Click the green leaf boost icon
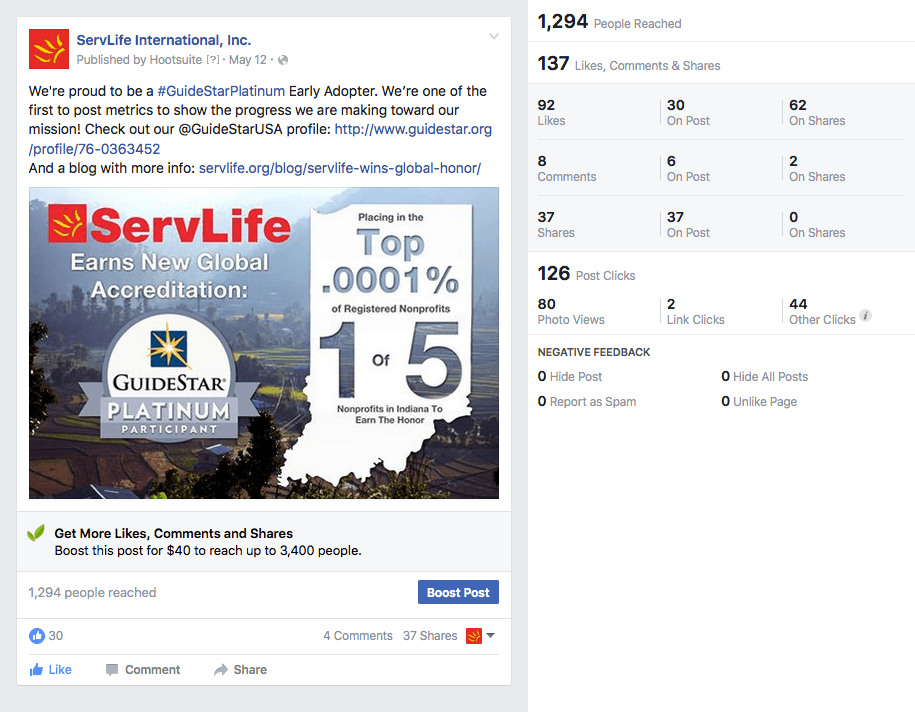The image size is (915, 712). coord(36,533)
